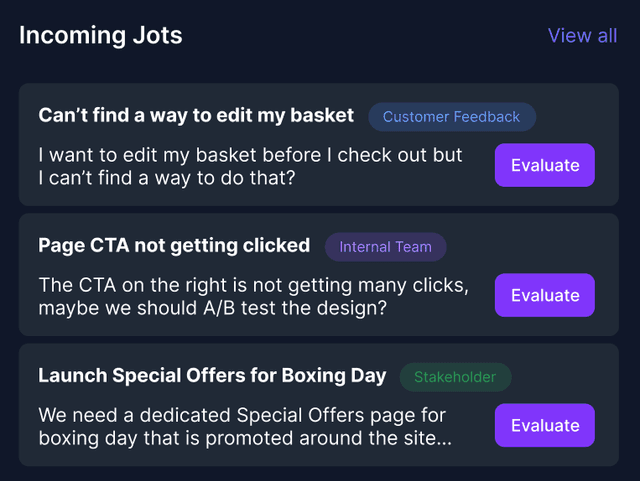Evaluate the basket editing jot

pyautogui.click(x=545, y=165)
